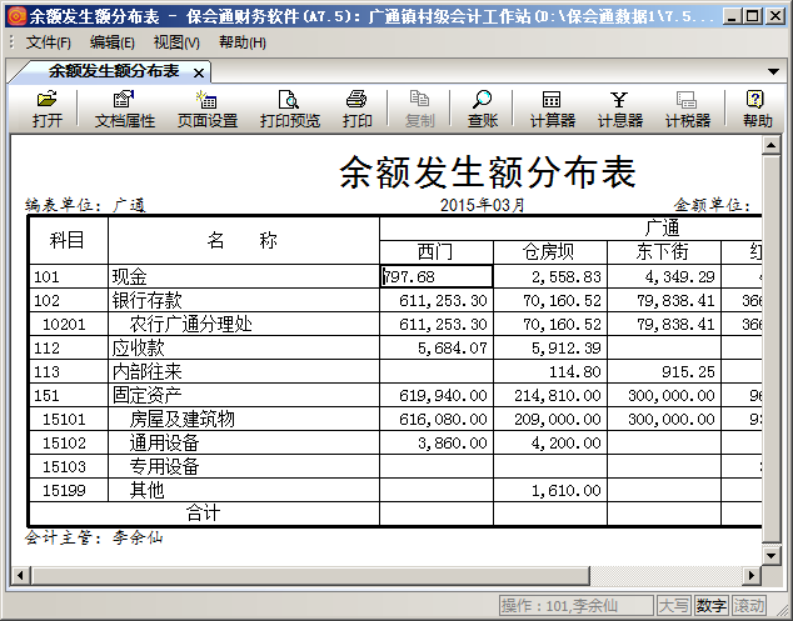Close the 余额发生额分布表 tab
793x622 pixels.
pyautogui.click(x=199, y=73)
